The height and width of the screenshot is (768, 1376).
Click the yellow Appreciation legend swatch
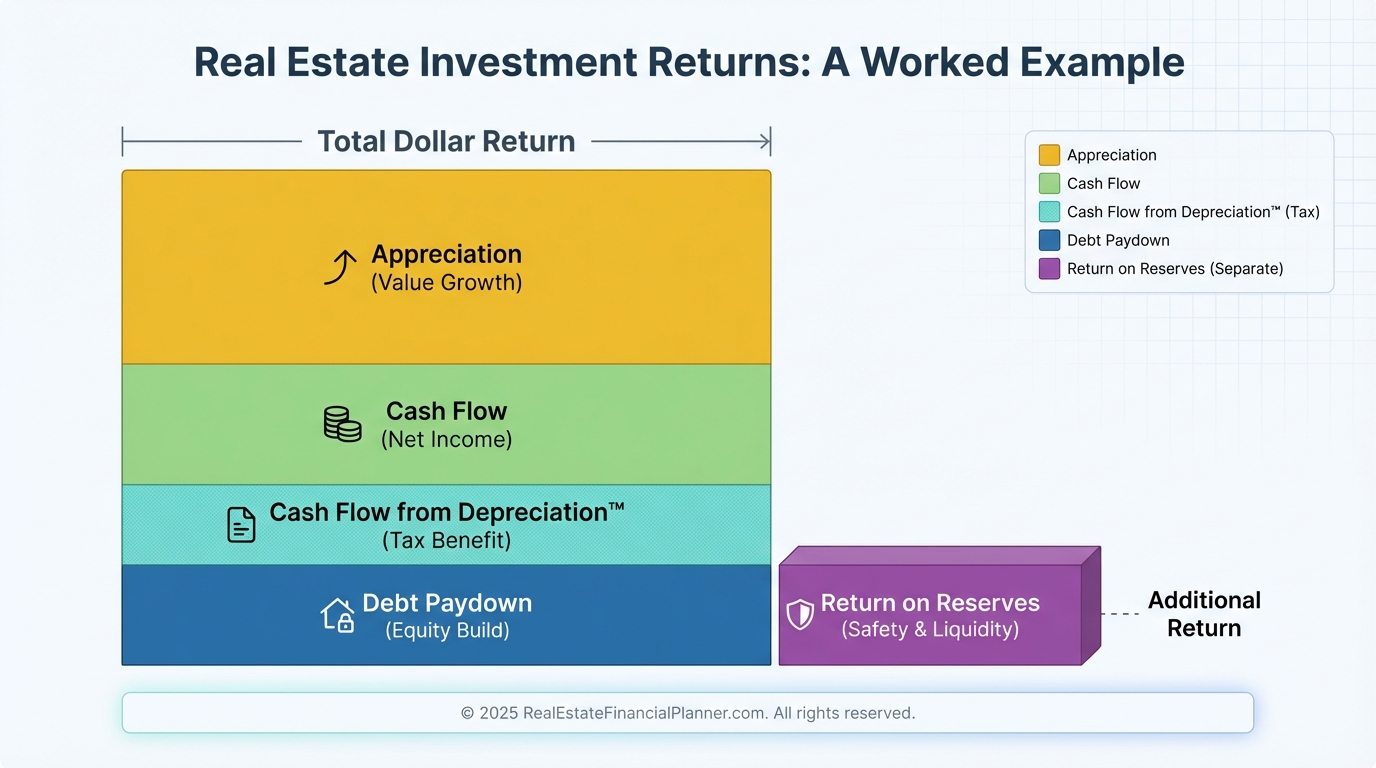(1049, 155)
